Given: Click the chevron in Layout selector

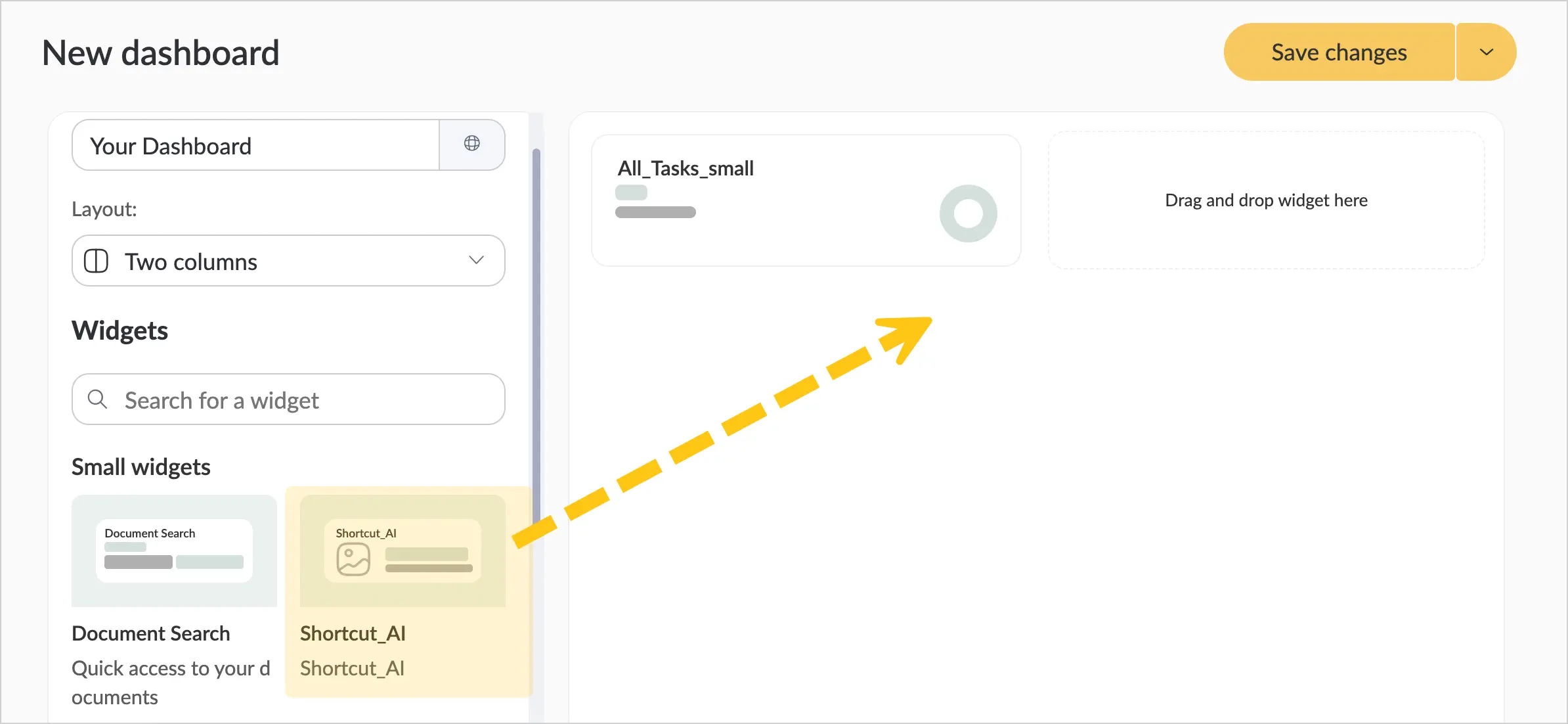Looking at the screenshot, I should (x=476, y=260).
